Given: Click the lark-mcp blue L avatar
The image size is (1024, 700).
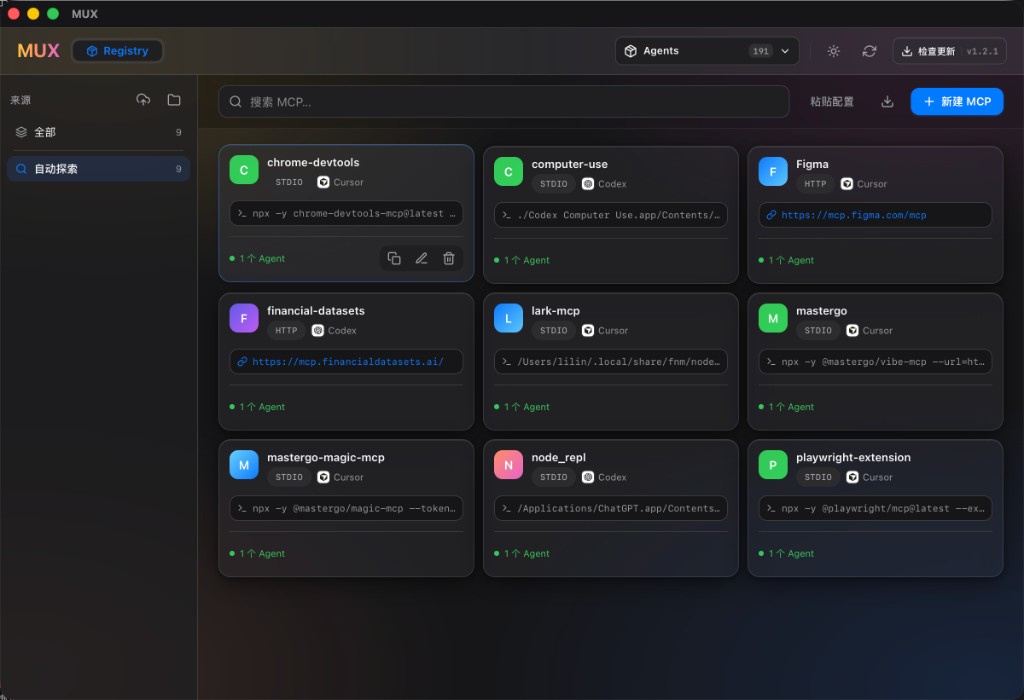Looking at the screenshot, I should (x=508, y=319).
